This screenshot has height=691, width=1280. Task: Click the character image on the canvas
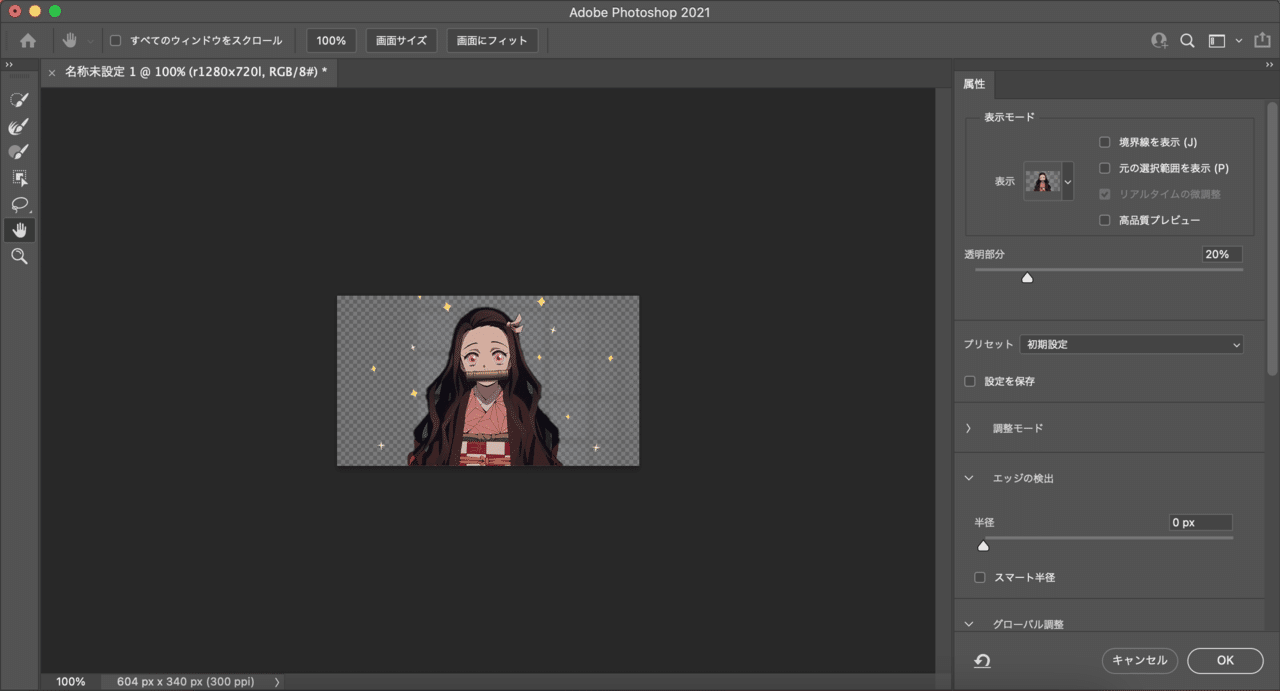coord(488,380)
